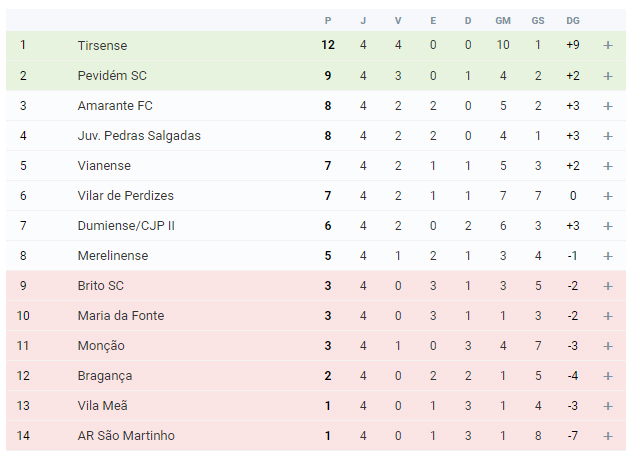The image size is (631, 461).
Task: Expand details for Pevidém SC row
Action: point(608,76)
